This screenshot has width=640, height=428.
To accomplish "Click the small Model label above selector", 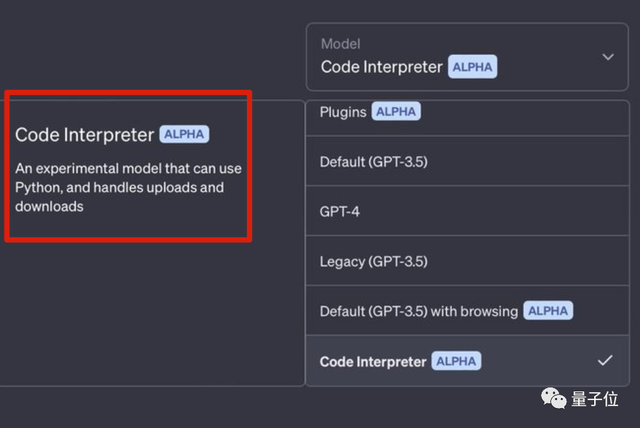I will (x=339, y=44).
